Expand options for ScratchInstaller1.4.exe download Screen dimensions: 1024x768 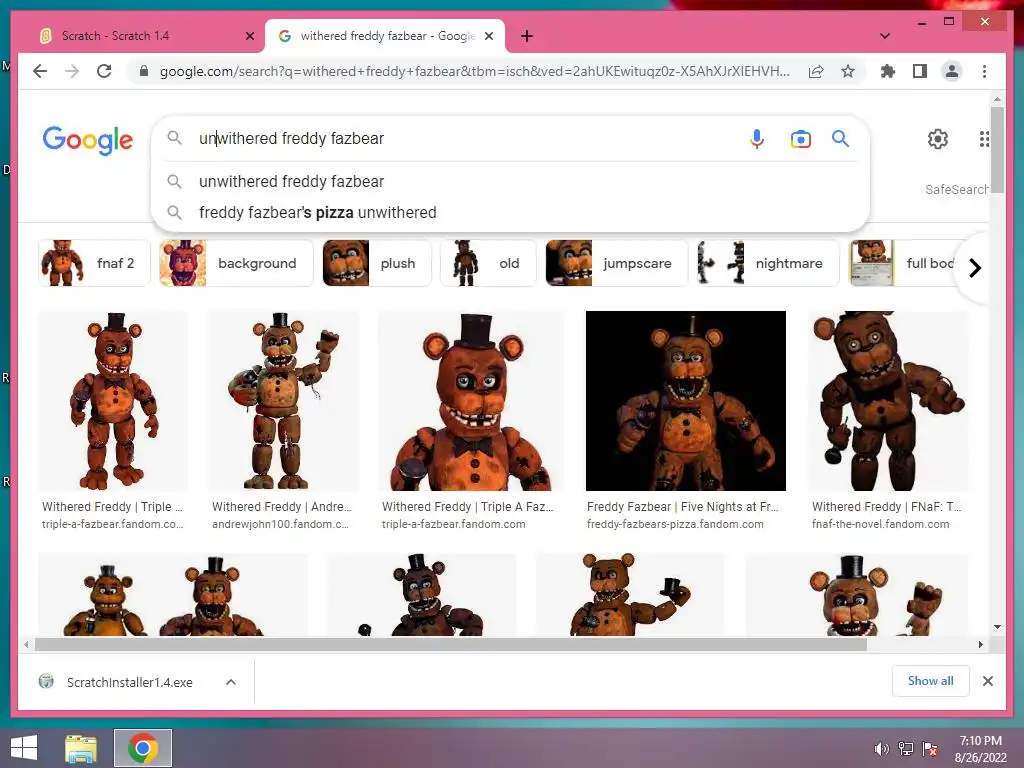click(x=231, y=682)
